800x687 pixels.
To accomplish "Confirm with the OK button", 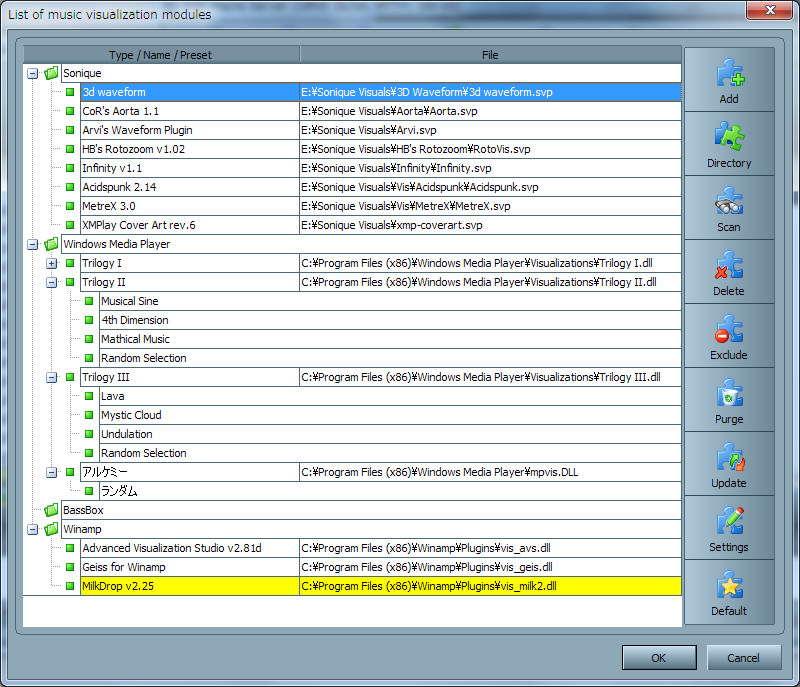I will coord(659,657).
